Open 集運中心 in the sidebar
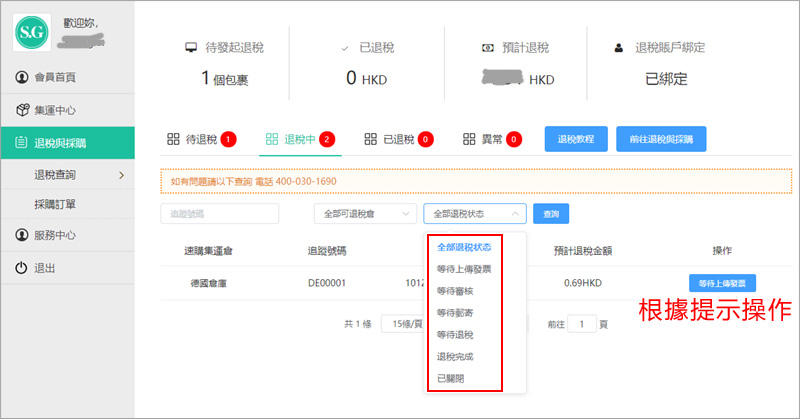Screen dimensions: 800x419 pos(54,109)
